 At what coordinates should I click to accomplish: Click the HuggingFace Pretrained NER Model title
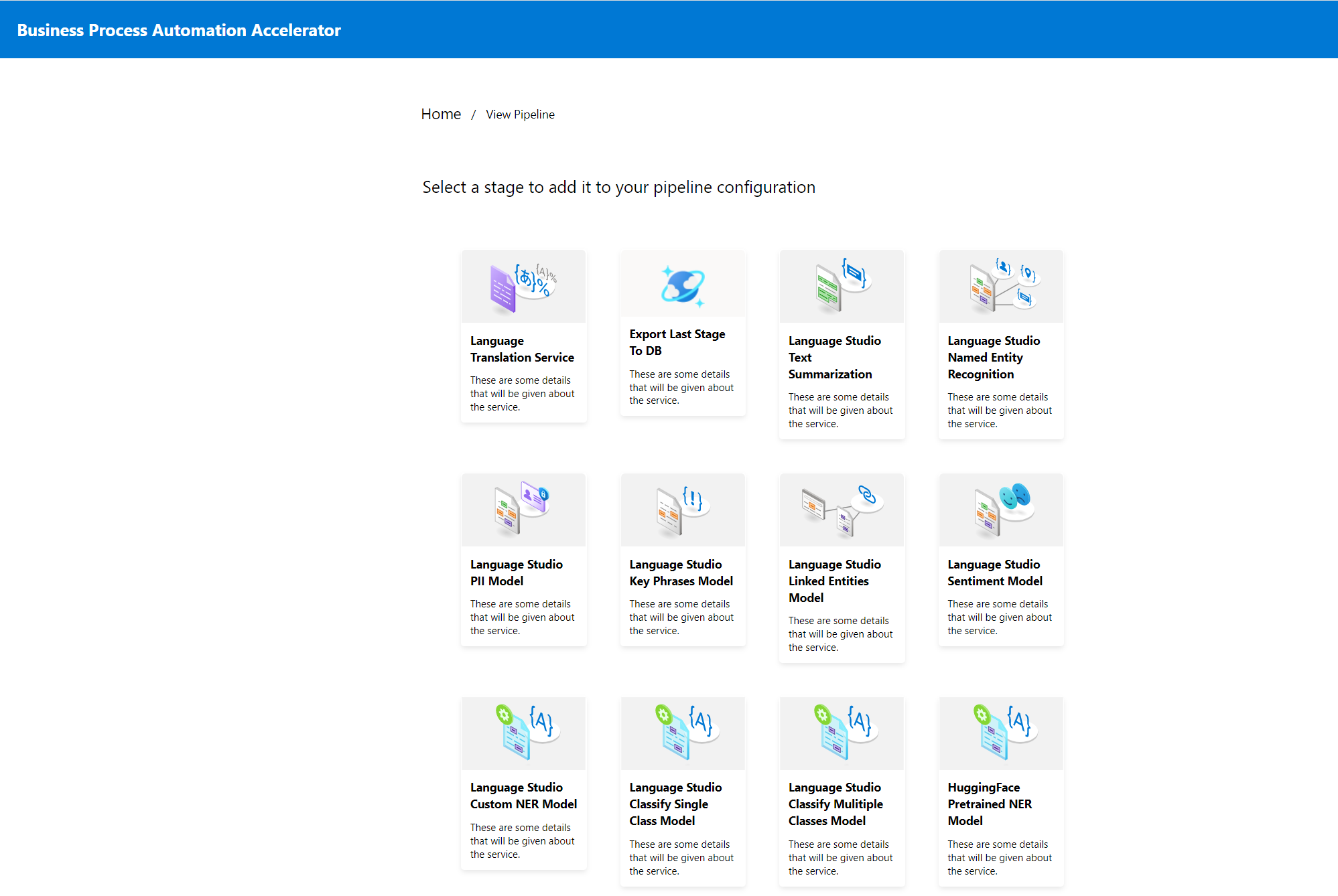[989, 804]
